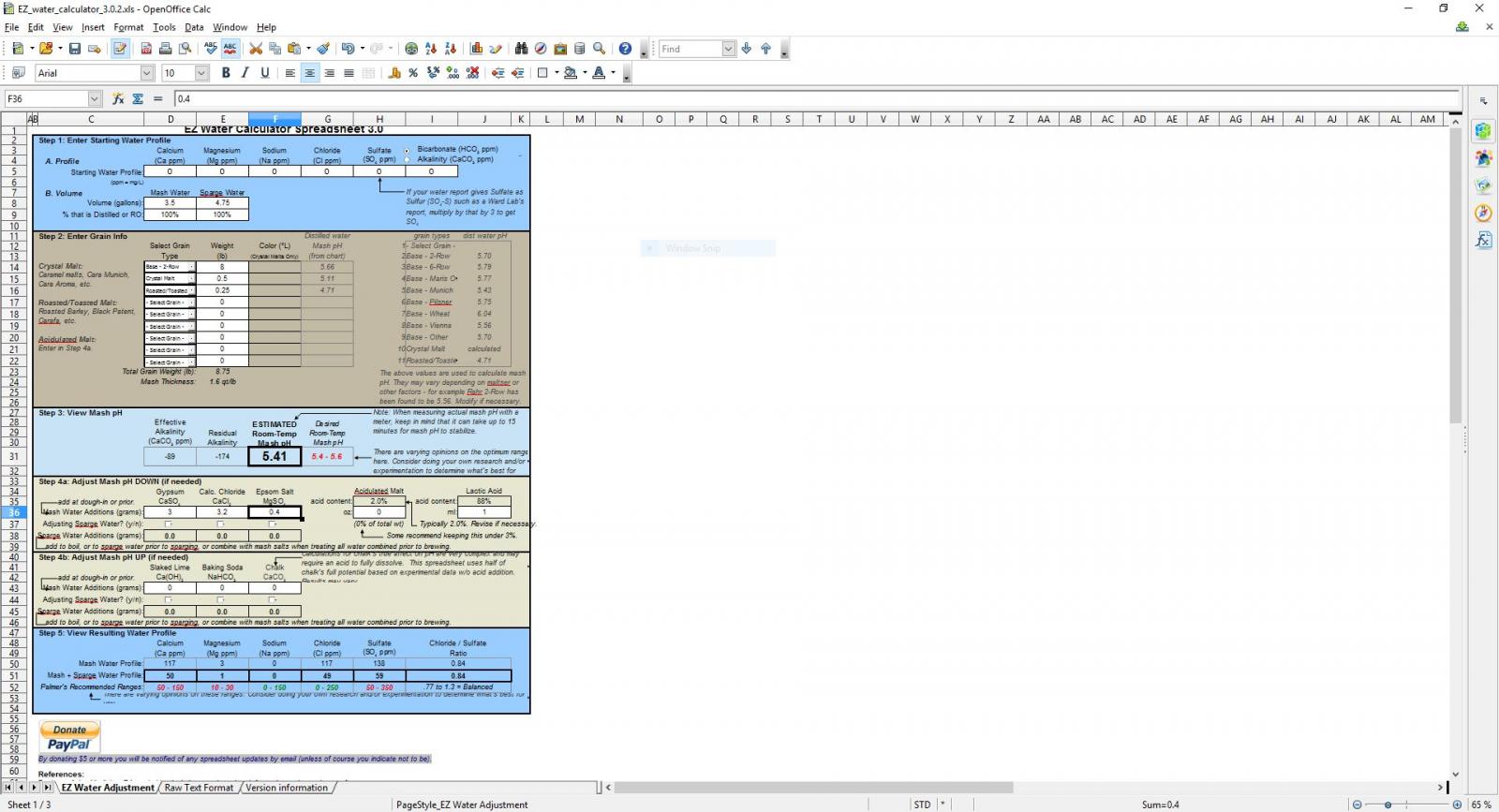Find Next down arrow button

coord(747,49)
